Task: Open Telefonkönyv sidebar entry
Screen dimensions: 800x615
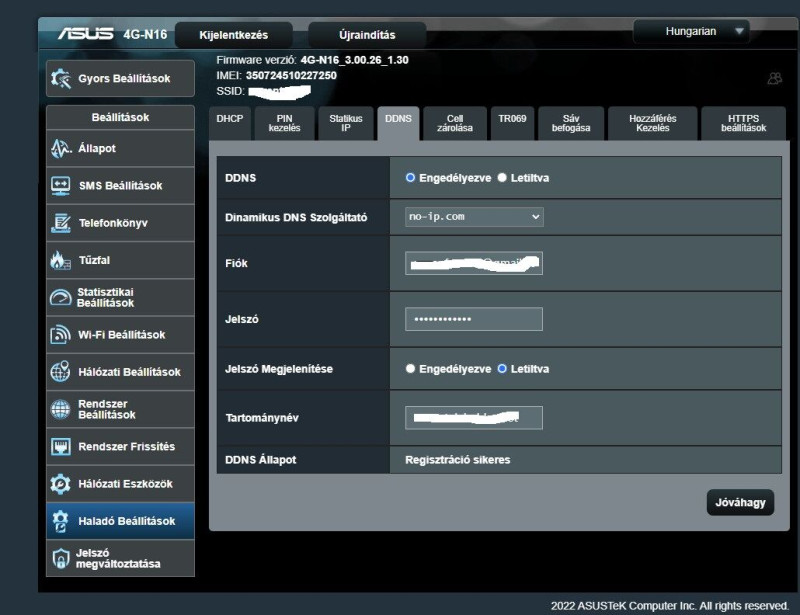Action: (x=120, y=223)
